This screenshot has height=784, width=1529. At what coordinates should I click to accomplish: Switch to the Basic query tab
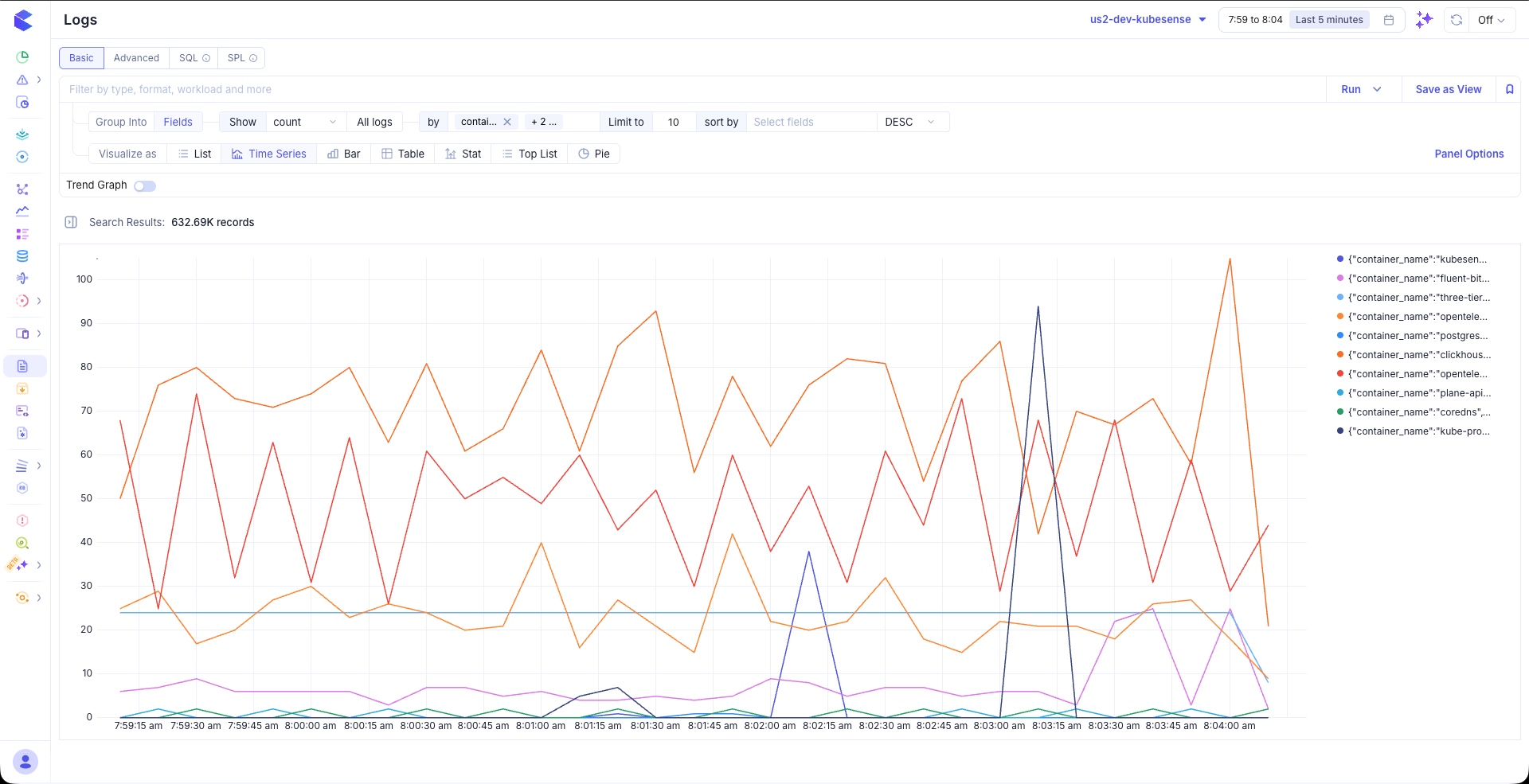tap(81, 58)
